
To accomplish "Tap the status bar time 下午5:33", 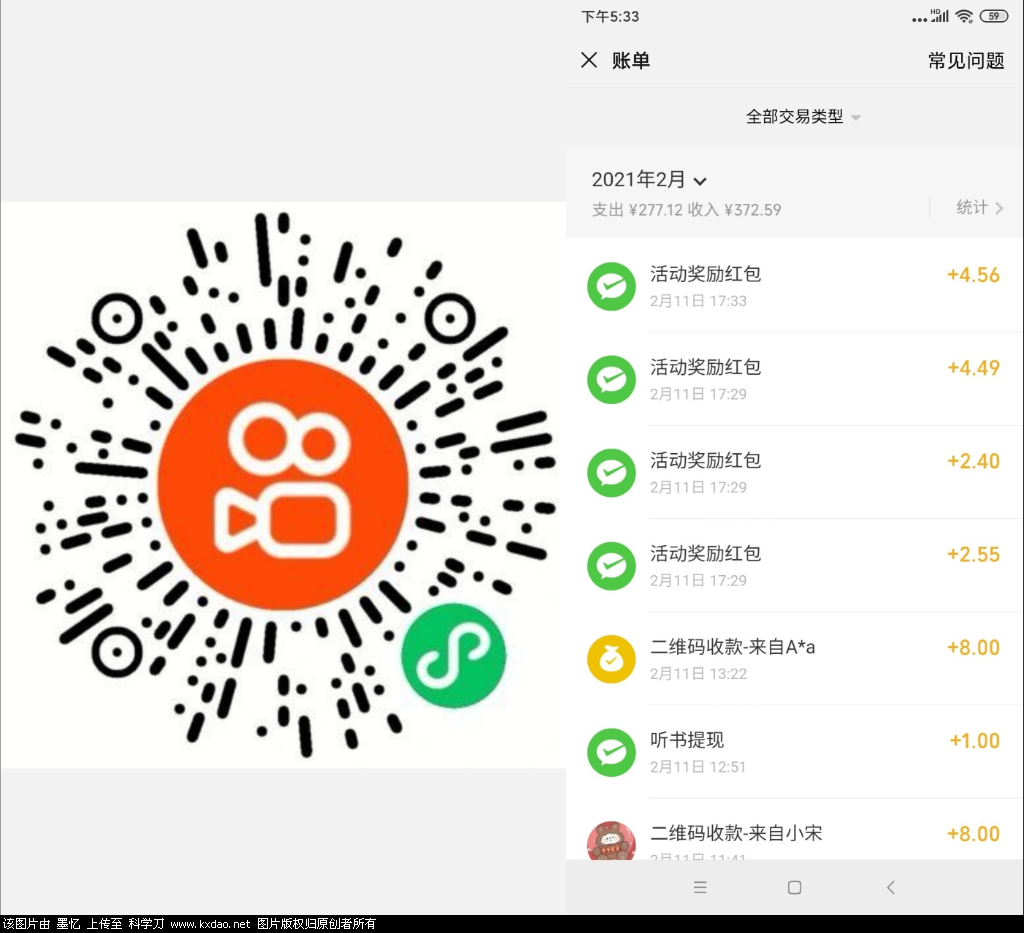I will tap(610, 16).
